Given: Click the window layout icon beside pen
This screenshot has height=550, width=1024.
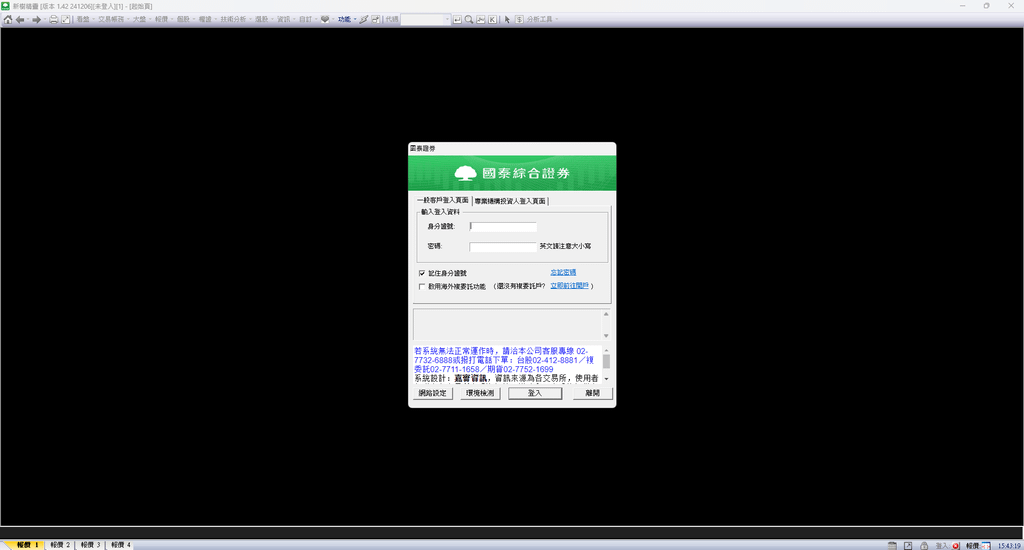Looking at the screenshot, I should [376, 20].
